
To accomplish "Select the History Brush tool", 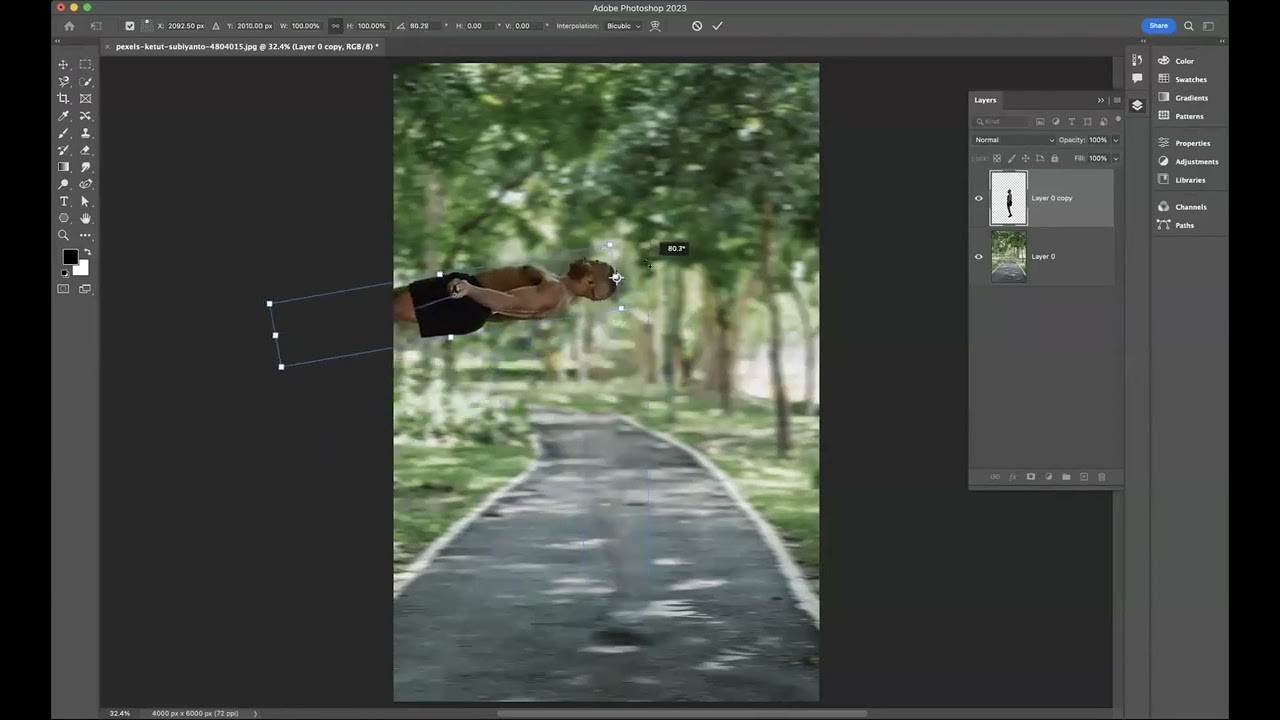I will (64, 150).
